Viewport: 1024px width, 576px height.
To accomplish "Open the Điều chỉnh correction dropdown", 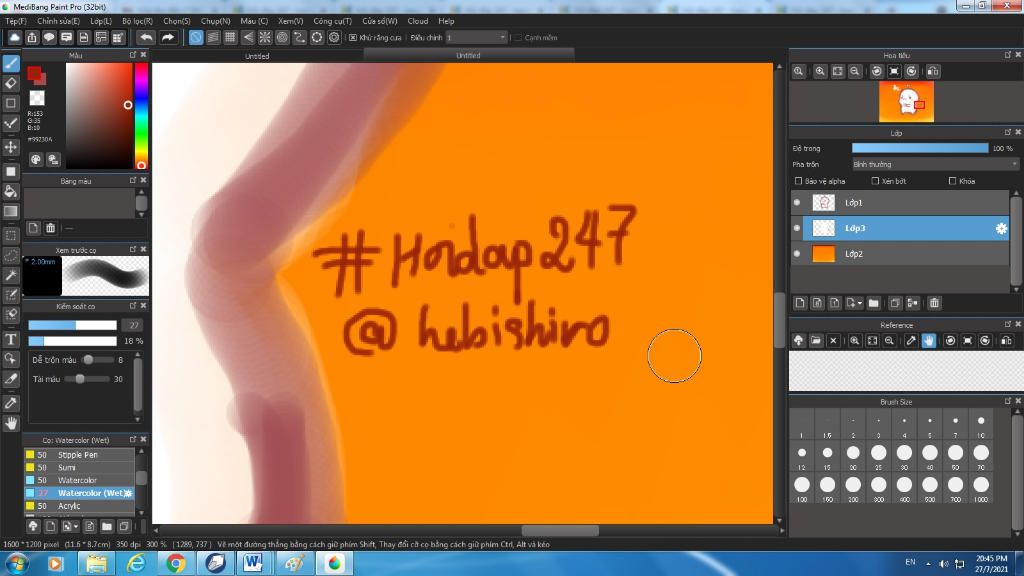I will pos(476,38).
